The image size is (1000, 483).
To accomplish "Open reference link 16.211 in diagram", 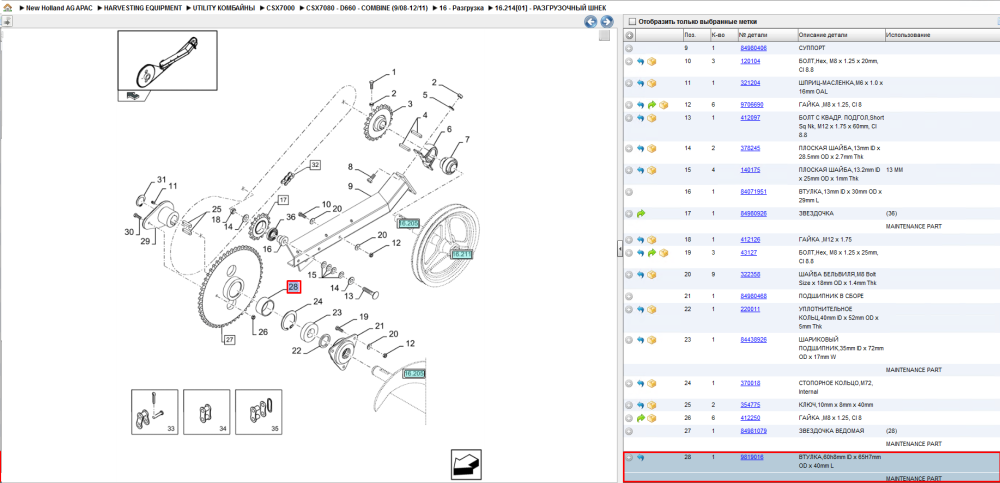I will coord(460,255).
